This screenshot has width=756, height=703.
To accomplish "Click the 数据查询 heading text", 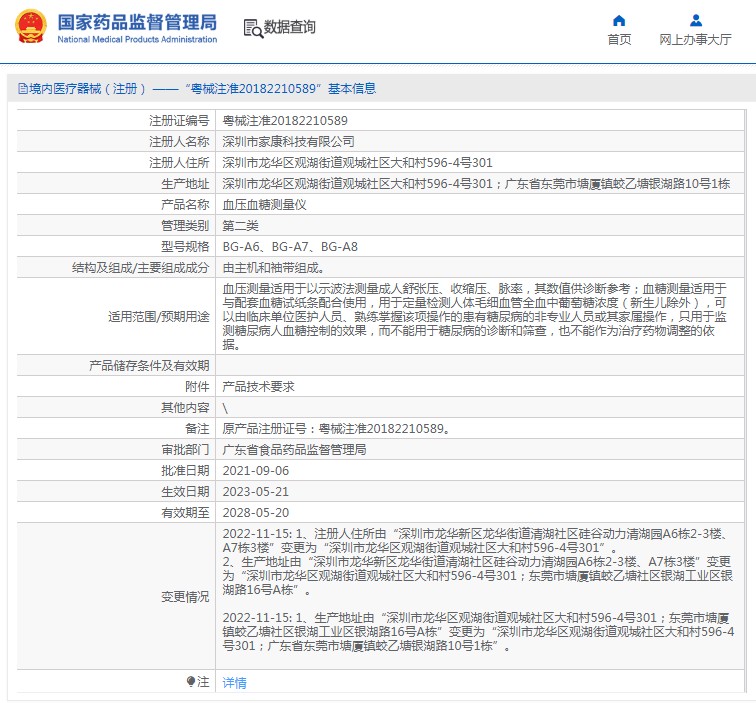I will 289,27.
